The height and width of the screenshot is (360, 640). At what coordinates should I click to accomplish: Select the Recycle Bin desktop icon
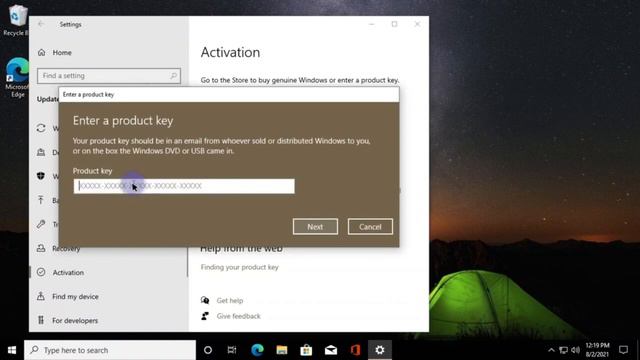click(x=16, y=20)
